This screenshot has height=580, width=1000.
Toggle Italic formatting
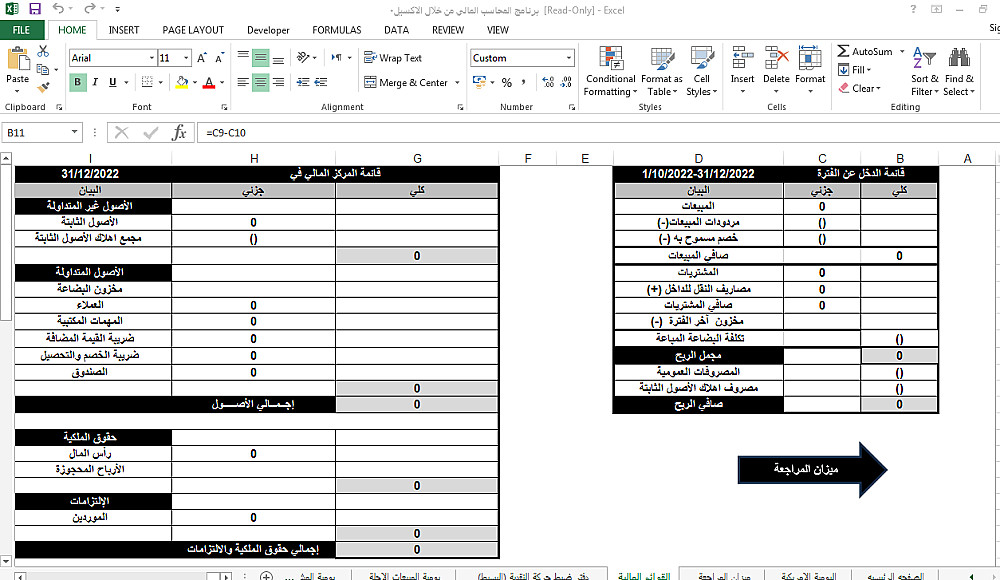95,82
